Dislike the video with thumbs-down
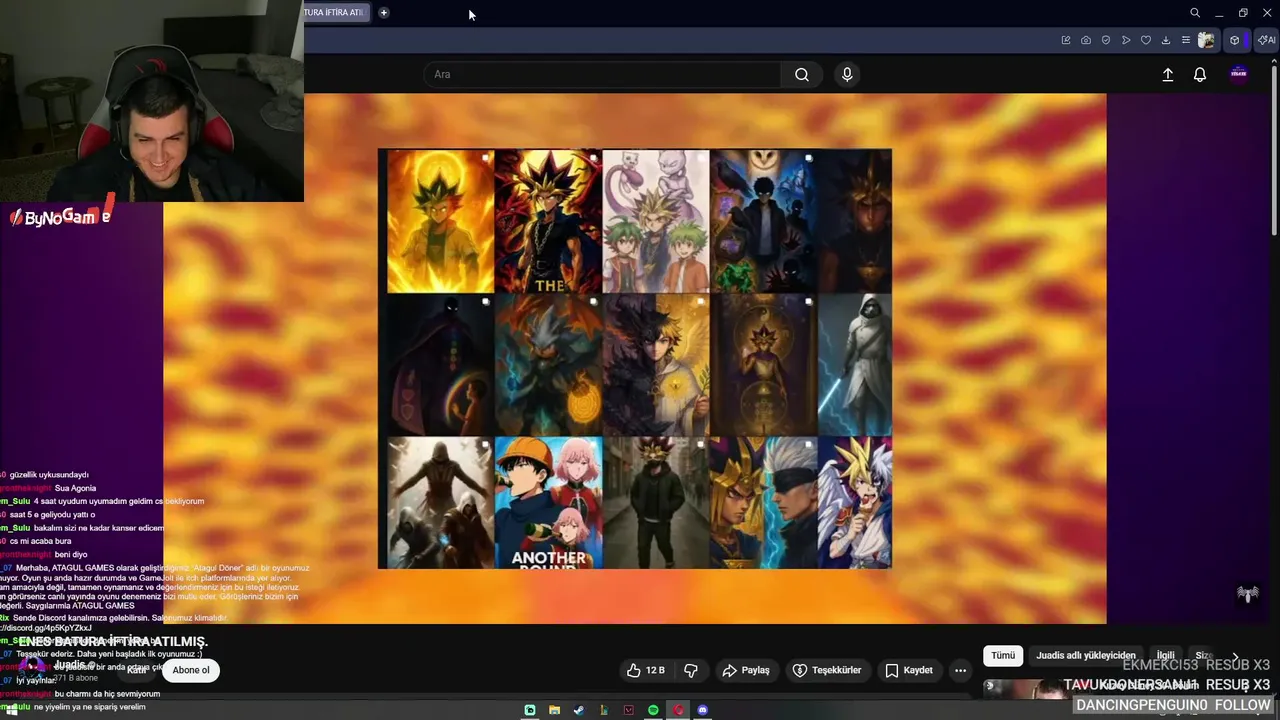Screen dimensions: 1280x720 [691, 670]
